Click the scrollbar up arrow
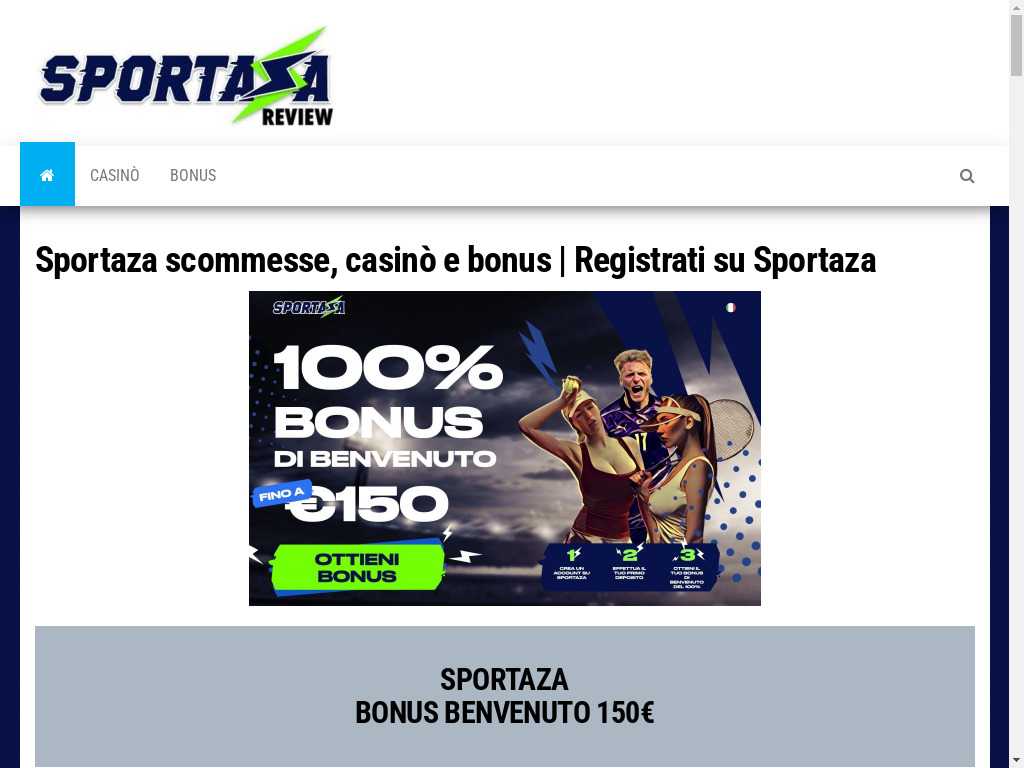1024x768 pixels. [x=1016, y=6]
